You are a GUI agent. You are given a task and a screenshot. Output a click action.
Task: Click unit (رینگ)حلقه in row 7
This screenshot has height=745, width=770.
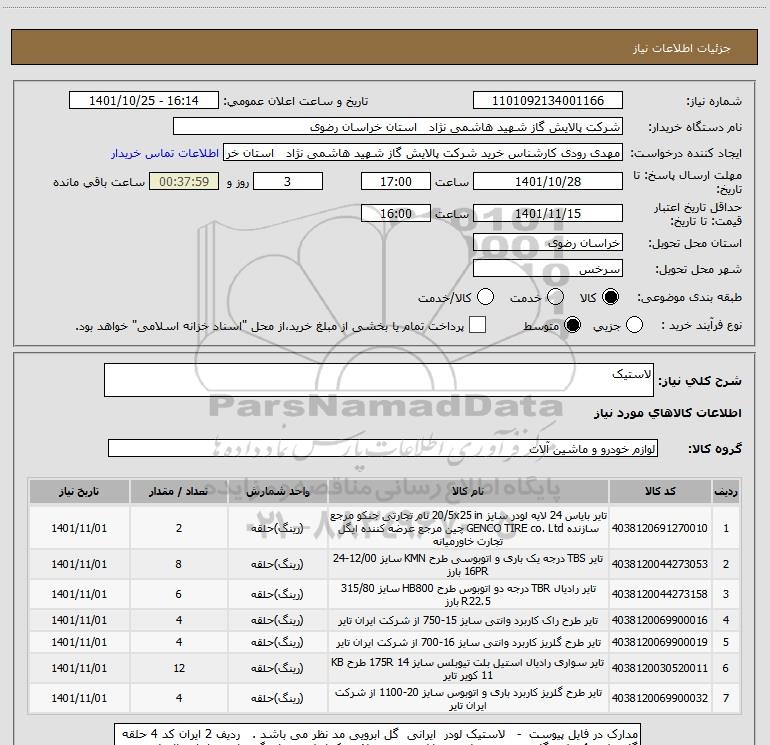(x=277, y=698)
